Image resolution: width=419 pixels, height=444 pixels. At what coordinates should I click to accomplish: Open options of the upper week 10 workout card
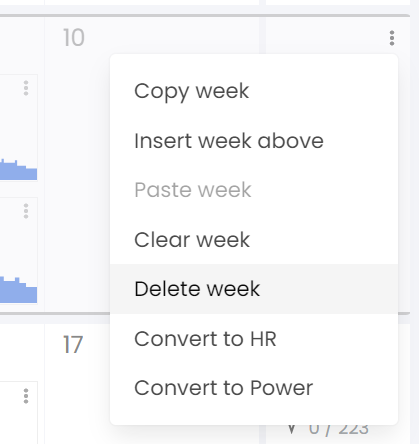[26, 88]
